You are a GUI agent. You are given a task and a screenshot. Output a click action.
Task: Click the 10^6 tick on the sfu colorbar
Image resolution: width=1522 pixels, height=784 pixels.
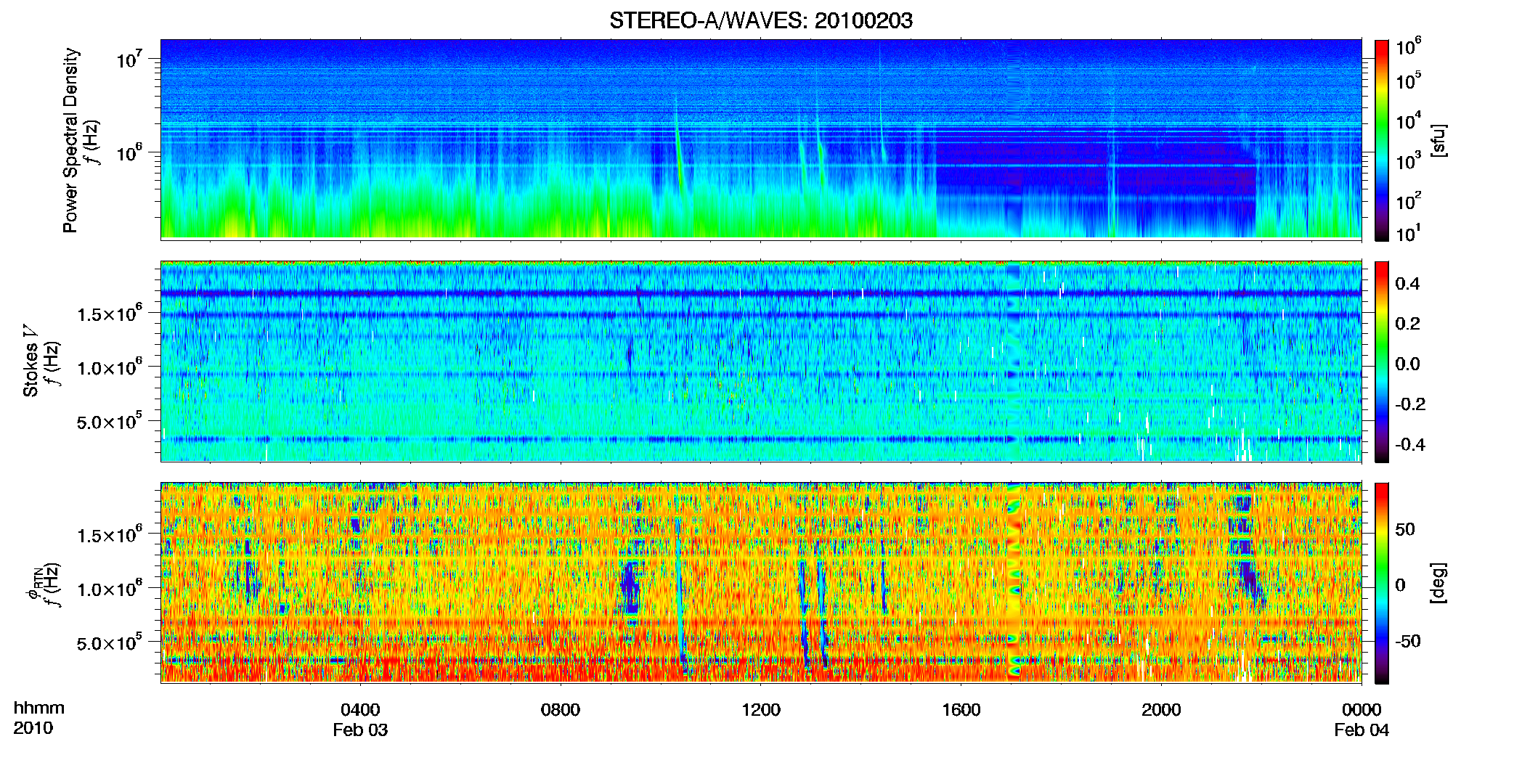click(1409, 47)
